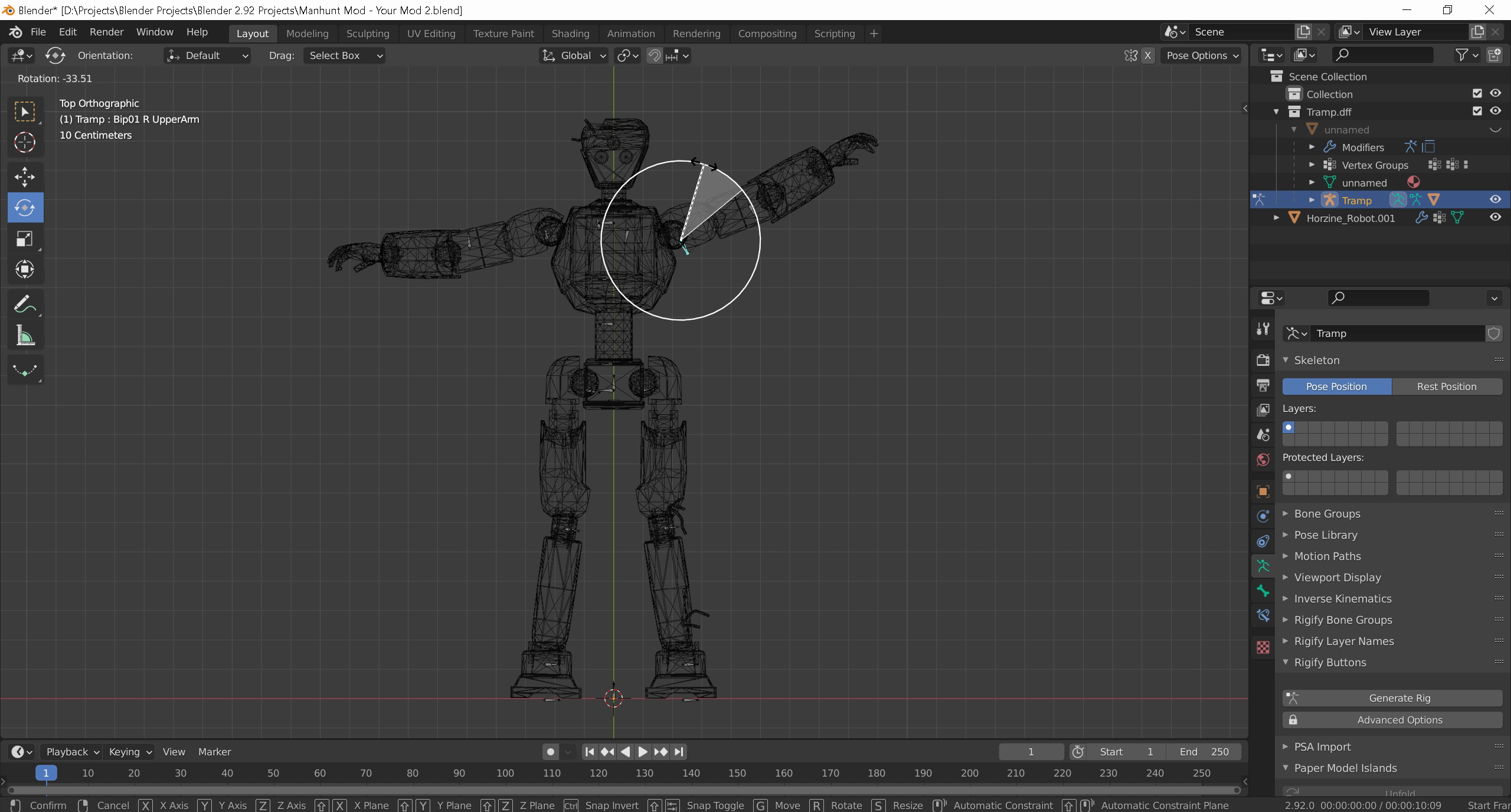Hide Horzine_Robot.001 with eye icon
1511x812 pixels.
click(1494, 217)
